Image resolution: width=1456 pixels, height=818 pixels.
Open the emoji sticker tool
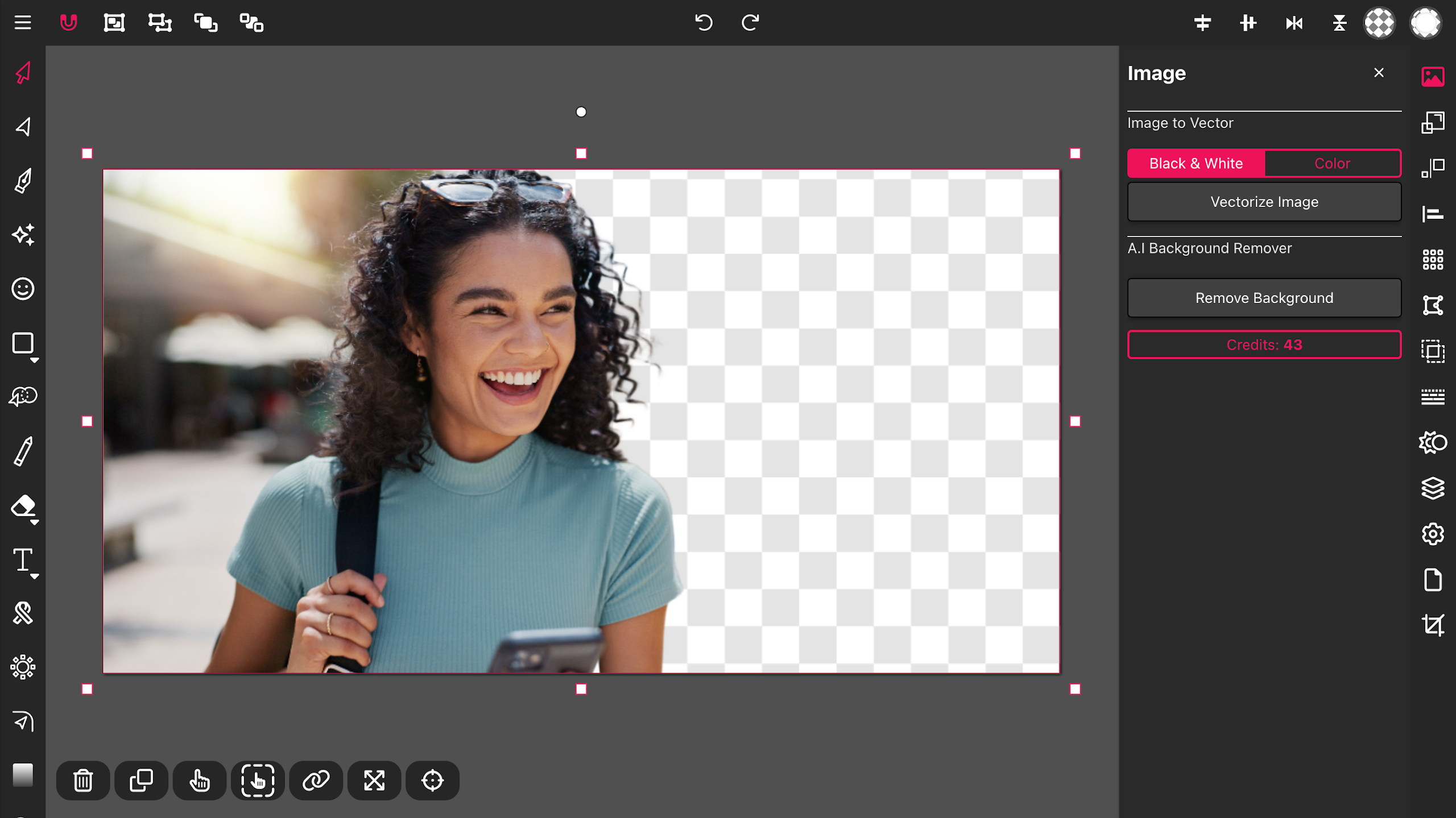point(23,289)
